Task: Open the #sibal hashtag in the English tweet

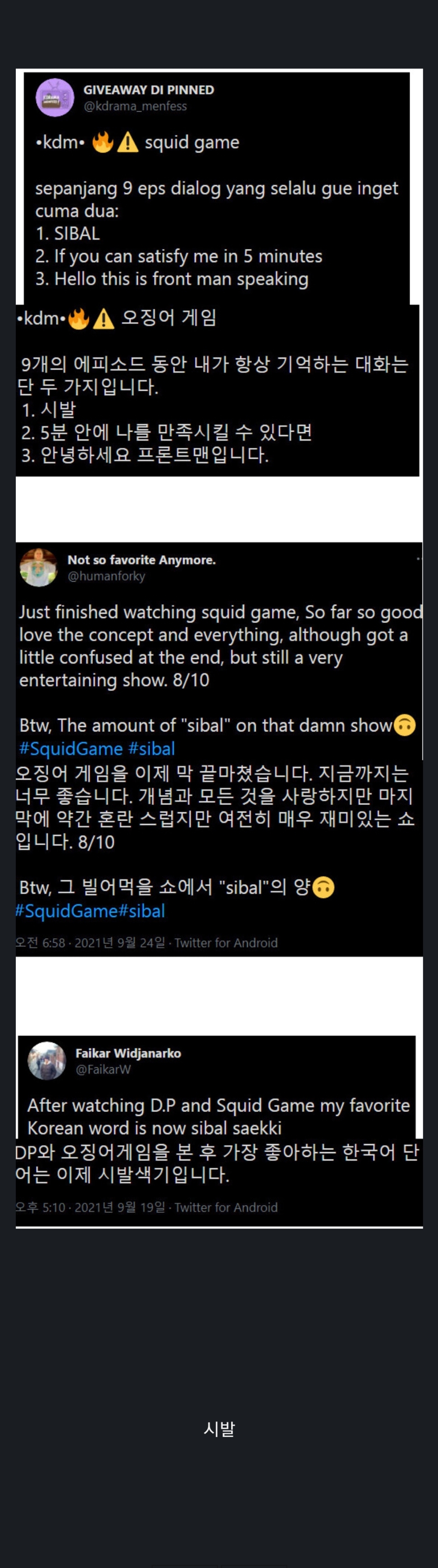Action: 151,749
